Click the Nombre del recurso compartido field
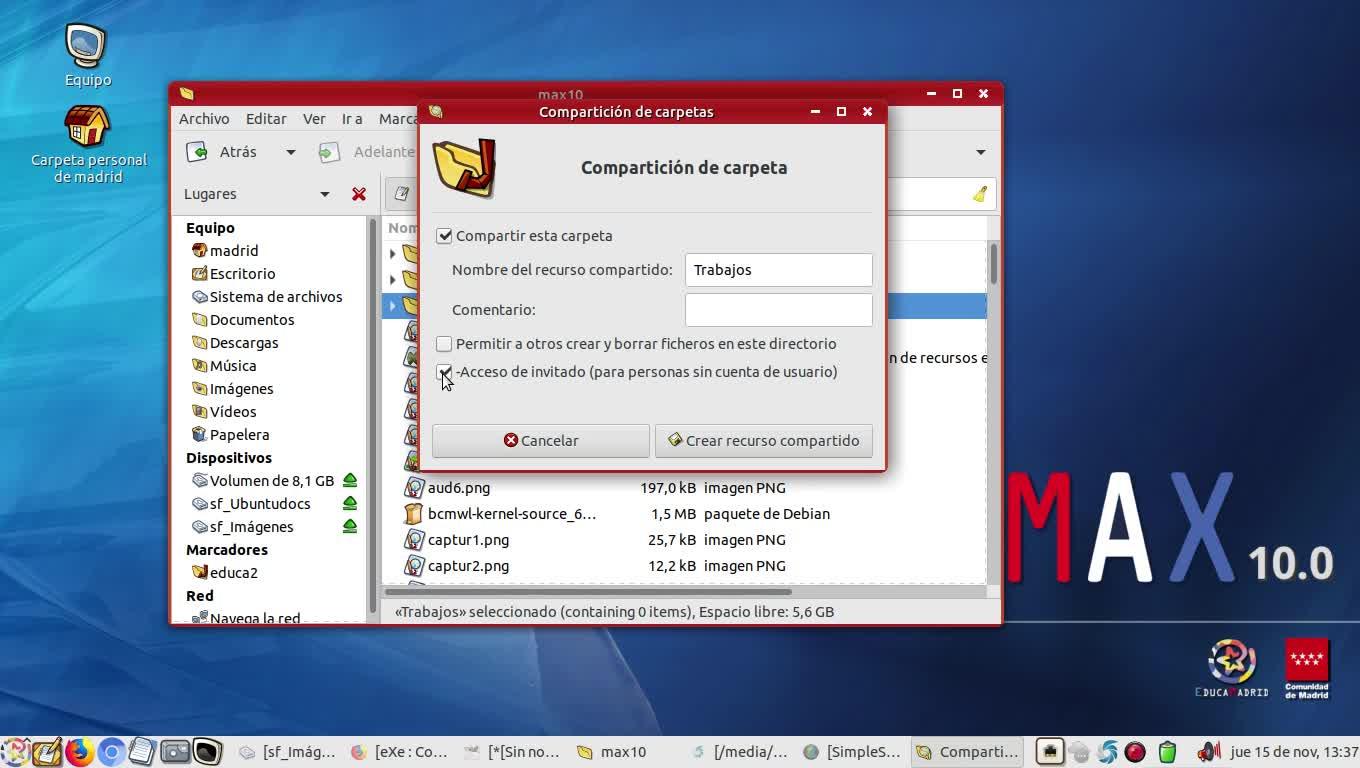1360x768 pixels. [779, 270]
